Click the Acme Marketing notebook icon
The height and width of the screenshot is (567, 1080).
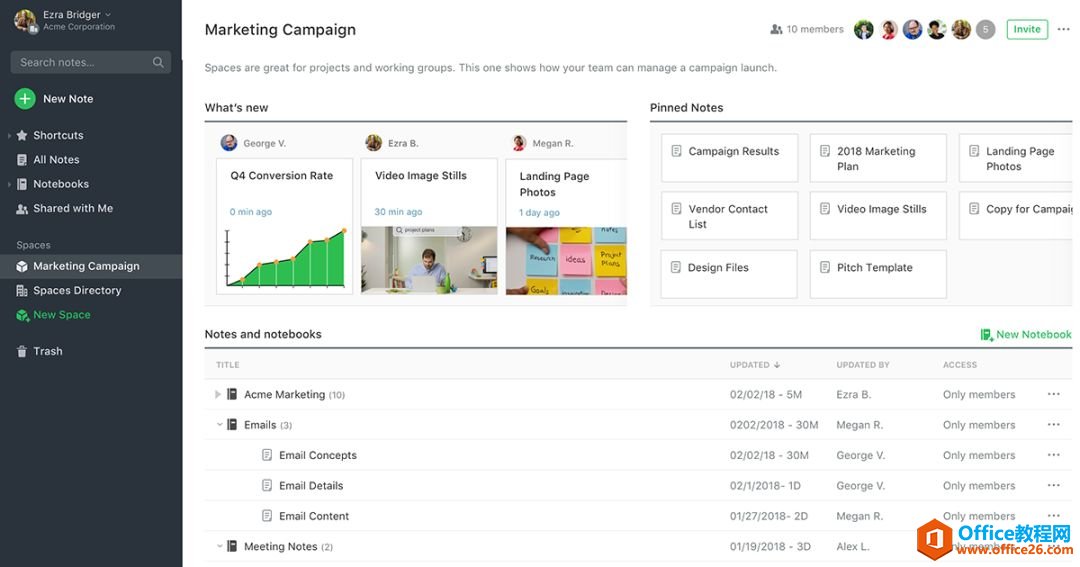click(x=232, y=394)
